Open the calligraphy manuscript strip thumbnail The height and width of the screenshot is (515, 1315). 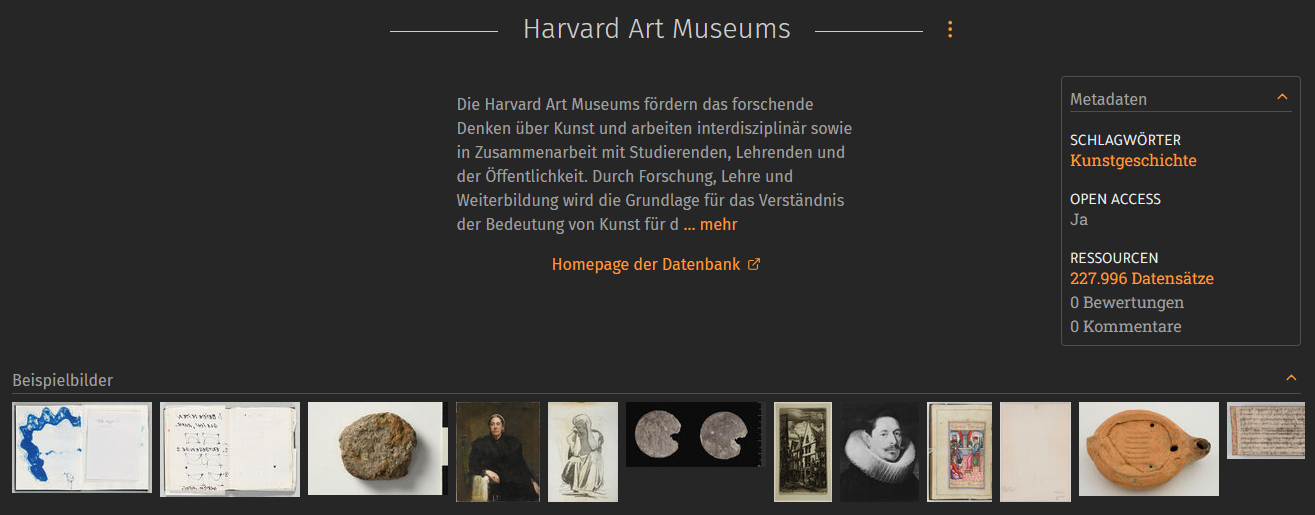tap(1266, 431)
